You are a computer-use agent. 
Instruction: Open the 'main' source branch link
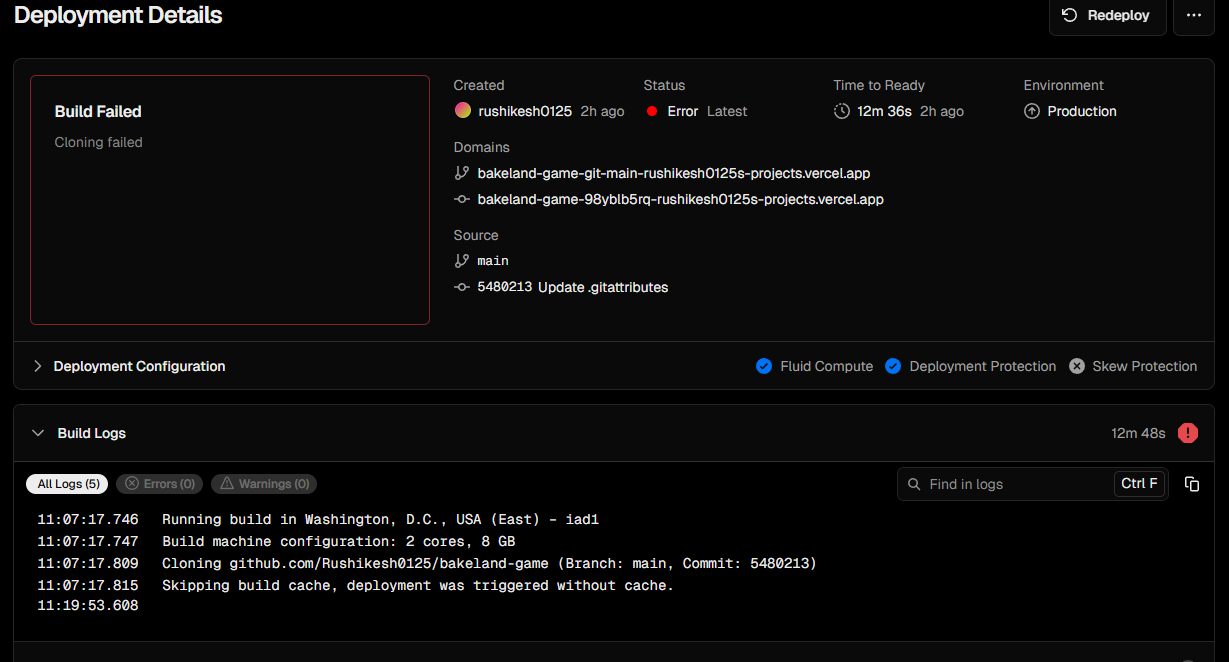(x=493, y=261)
